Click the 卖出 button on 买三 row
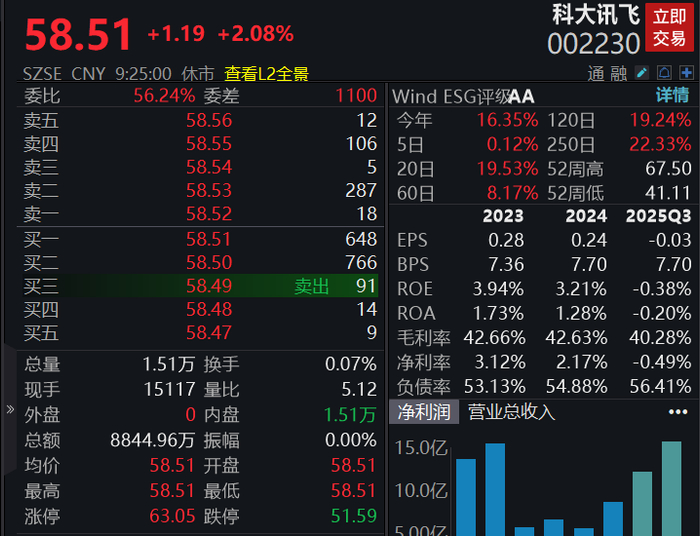Image resolution: width=700 pixels, height=536 pixels. (312, 286)
